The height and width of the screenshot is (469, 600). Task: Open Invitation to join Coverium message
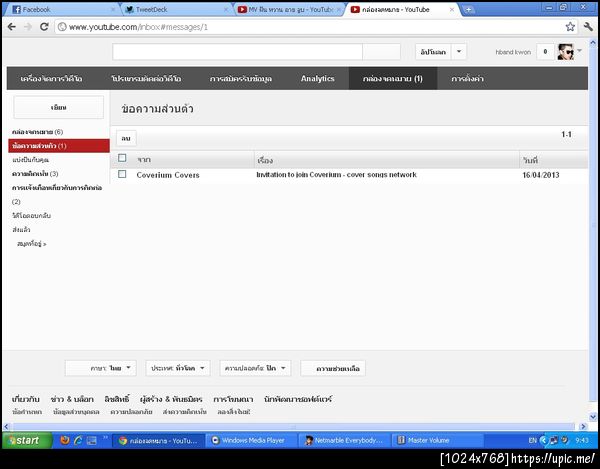tap(336, 174)
